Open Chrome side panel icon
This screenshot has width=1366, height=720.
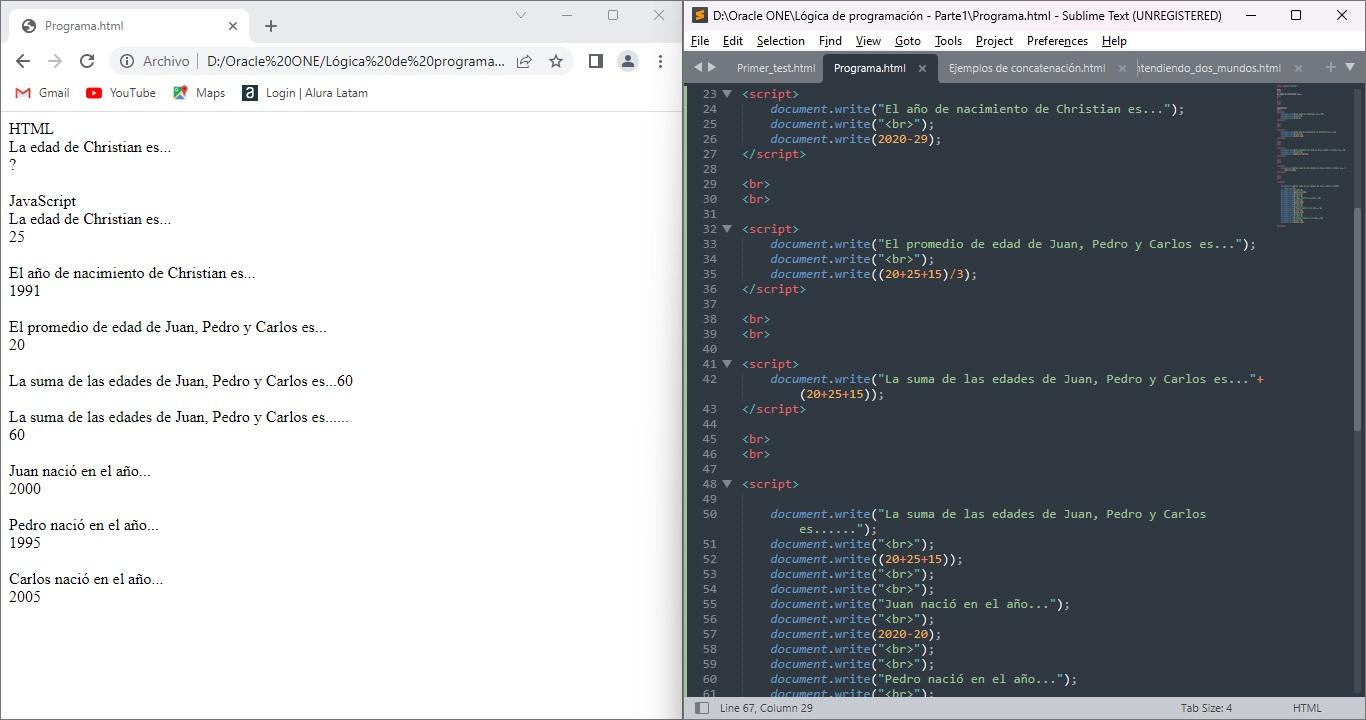click(x=595, y=61)
